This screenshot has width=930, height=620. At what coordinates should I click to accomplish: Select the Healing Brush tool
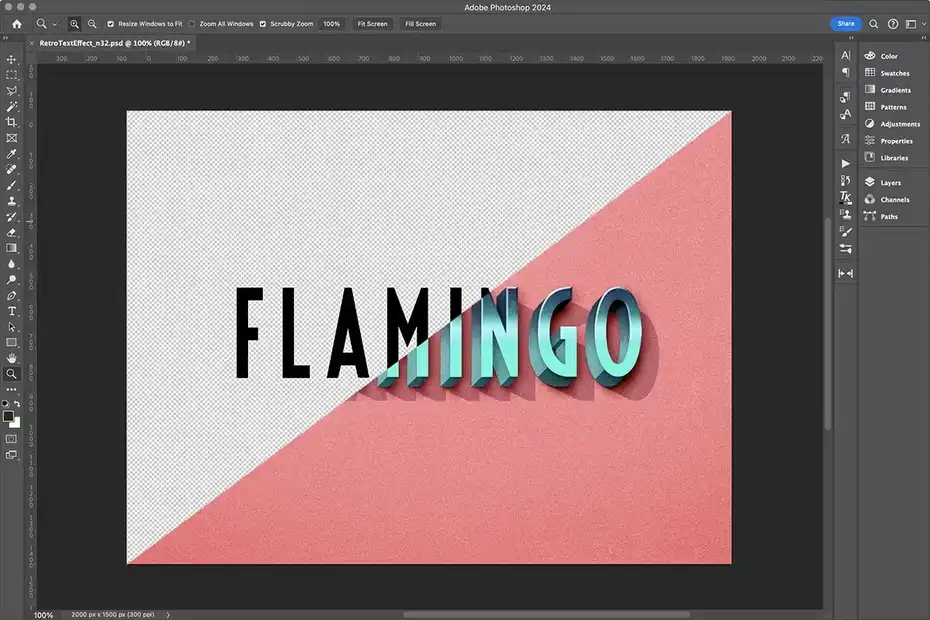point(11,170)
